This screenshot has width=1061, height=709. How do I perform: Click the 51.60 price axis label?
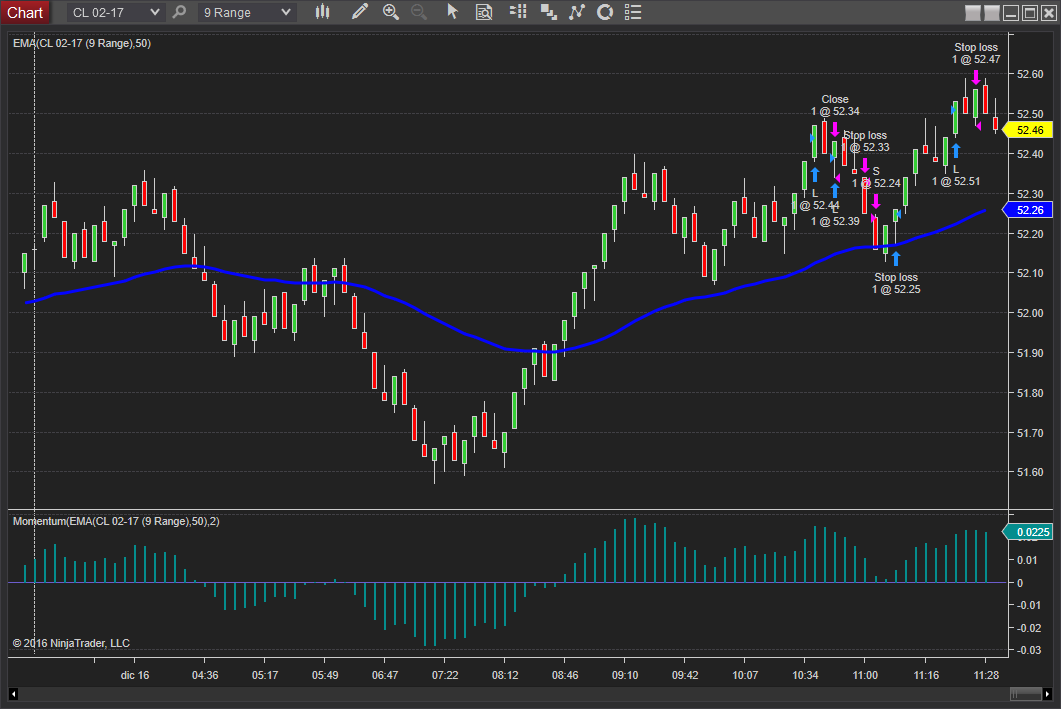point(1030,472)
